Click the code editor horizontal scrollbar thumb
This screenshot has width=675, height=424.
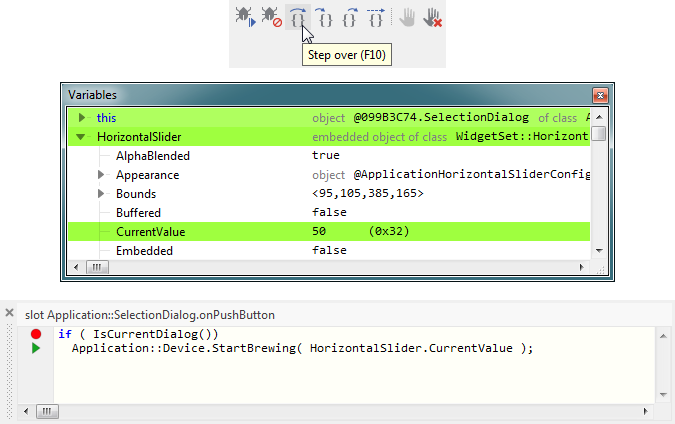[x=47, y=411]
